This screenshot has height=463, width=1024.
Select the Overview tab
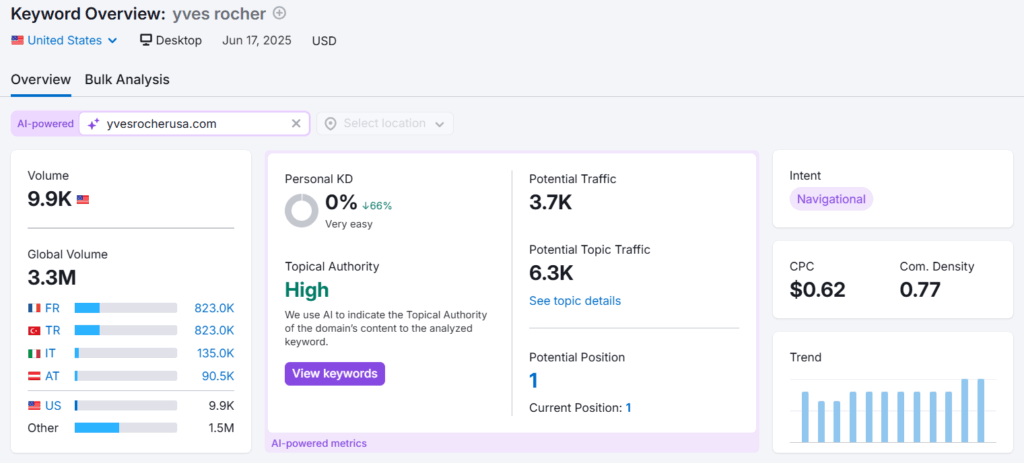click(41, 80)
